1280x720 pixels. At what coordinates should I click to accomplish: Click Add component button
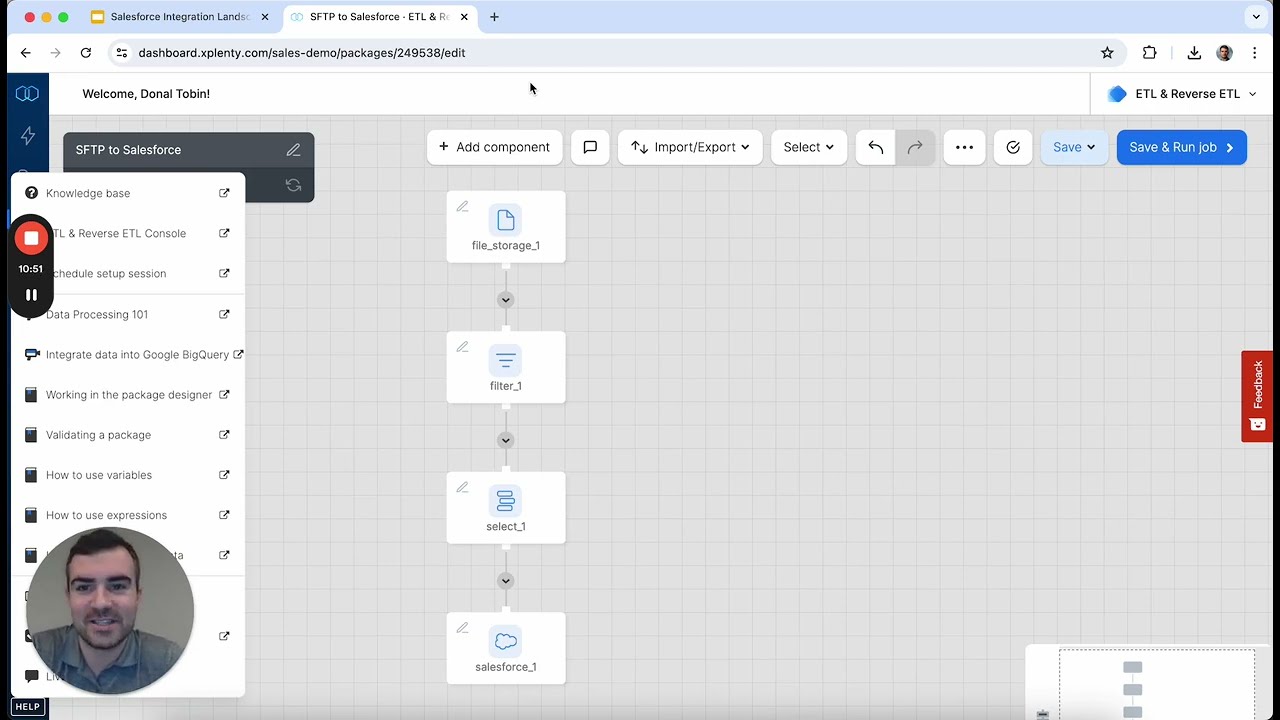point(495,147)
